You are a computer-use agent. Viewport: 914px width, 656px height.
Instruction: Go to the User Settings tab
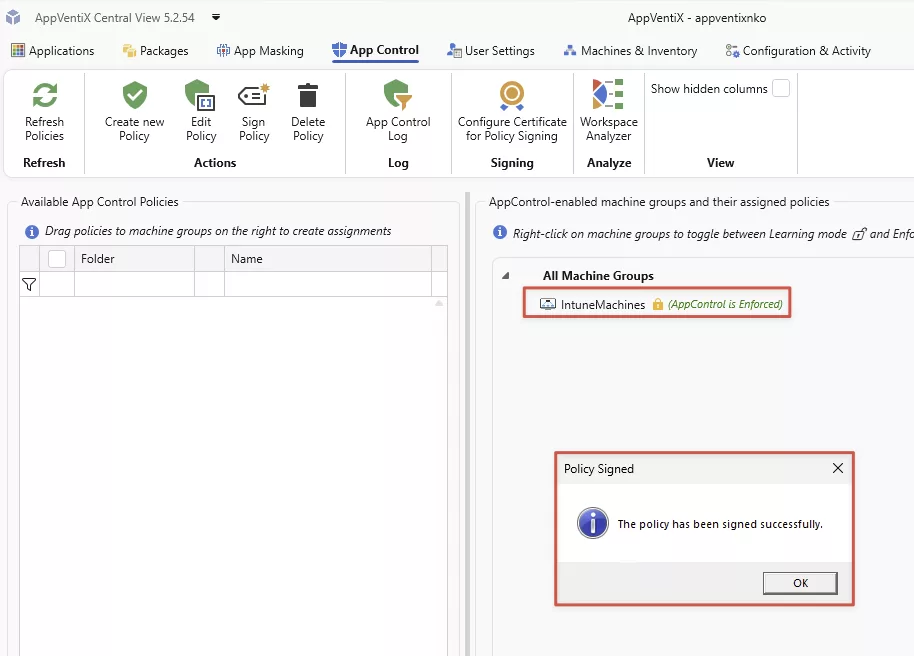coord(491,51)
